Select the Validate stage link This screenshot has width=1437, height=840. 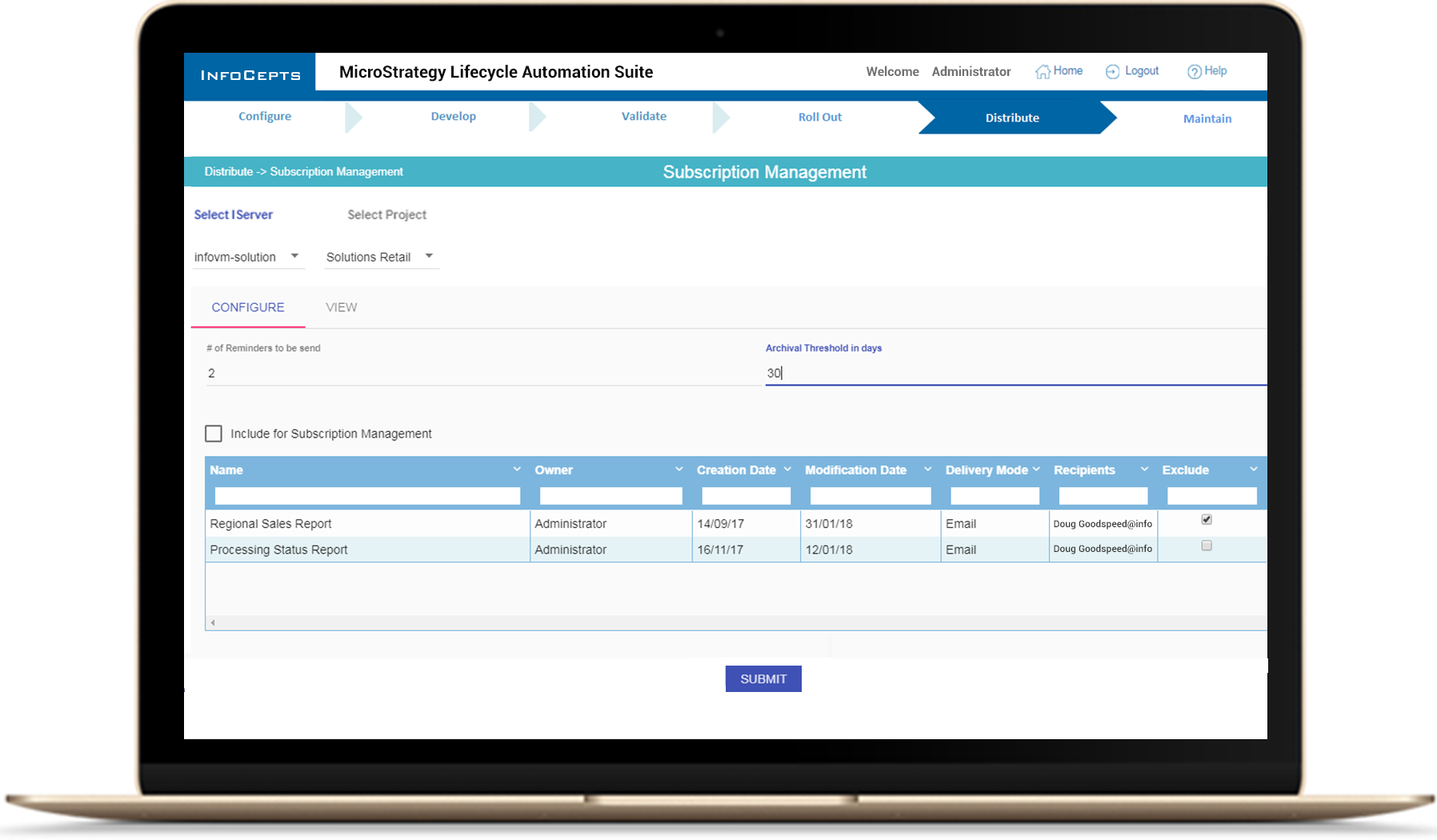643,116
